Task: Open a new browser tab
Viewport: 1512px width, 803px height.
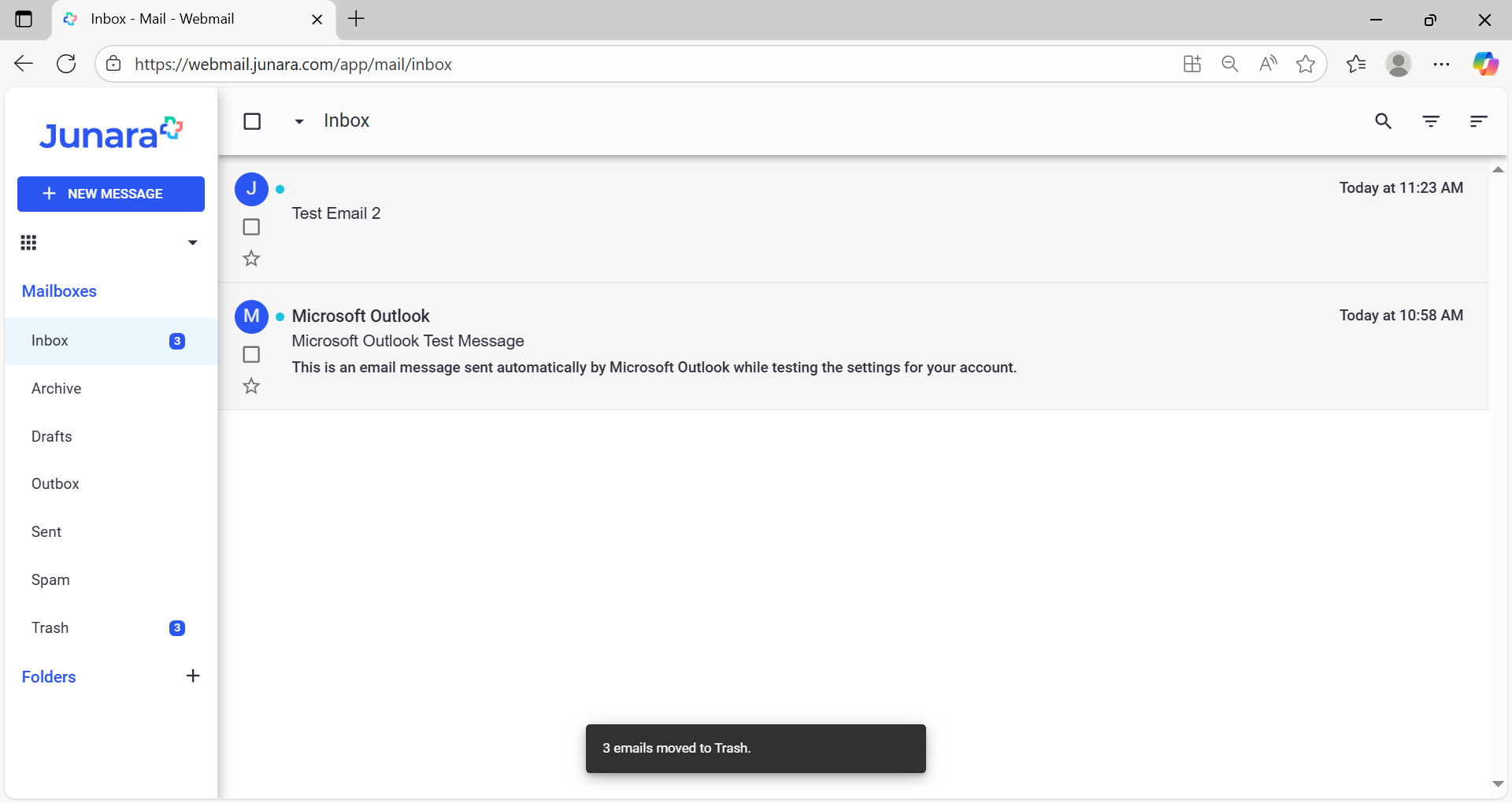Action: 356,19
